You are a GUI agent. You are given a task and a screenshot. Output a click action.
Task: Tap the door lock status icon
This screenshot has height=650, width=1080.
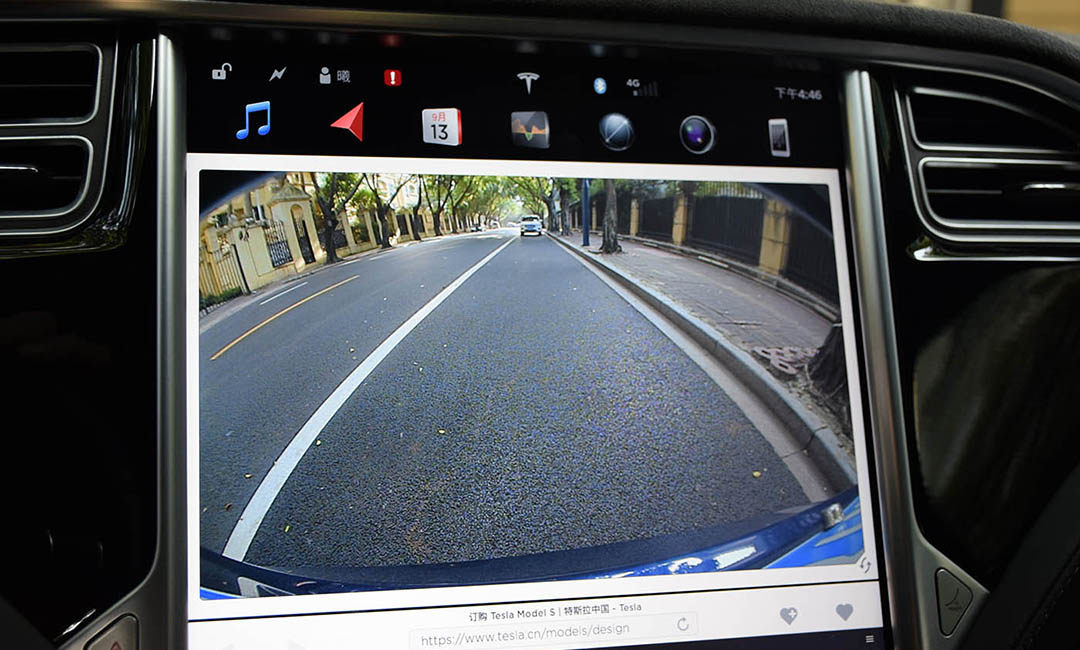pos(221,72)
